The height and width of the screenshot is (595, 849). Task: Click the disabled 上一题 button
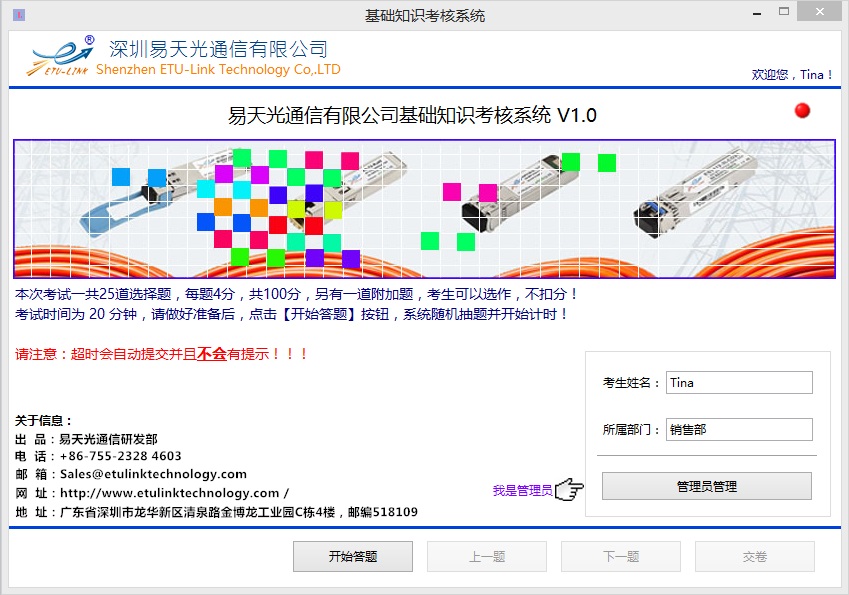pyautogui.click(x=487, y=556)
